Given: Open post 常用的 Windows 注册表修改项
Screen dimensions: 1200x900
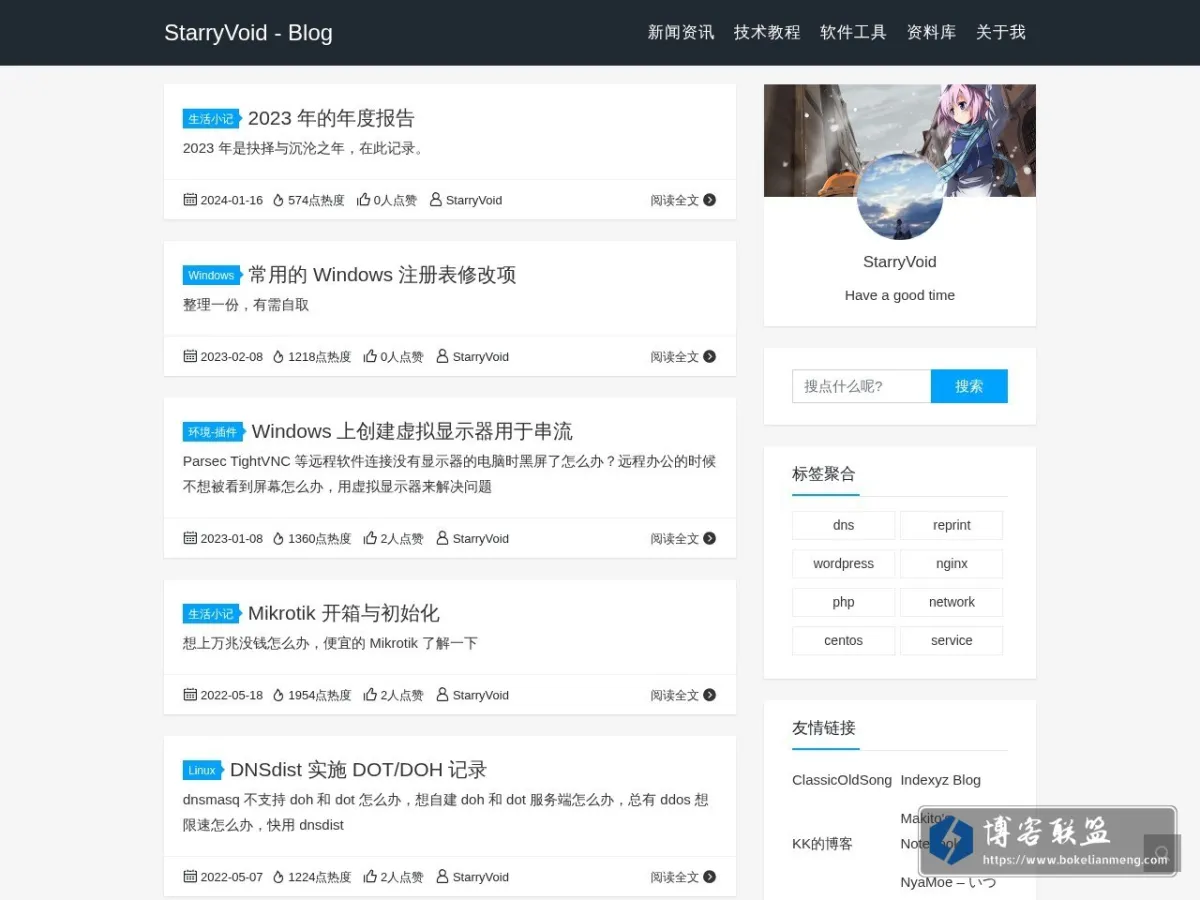Looking at the screenshot, I should coord(382,275).
